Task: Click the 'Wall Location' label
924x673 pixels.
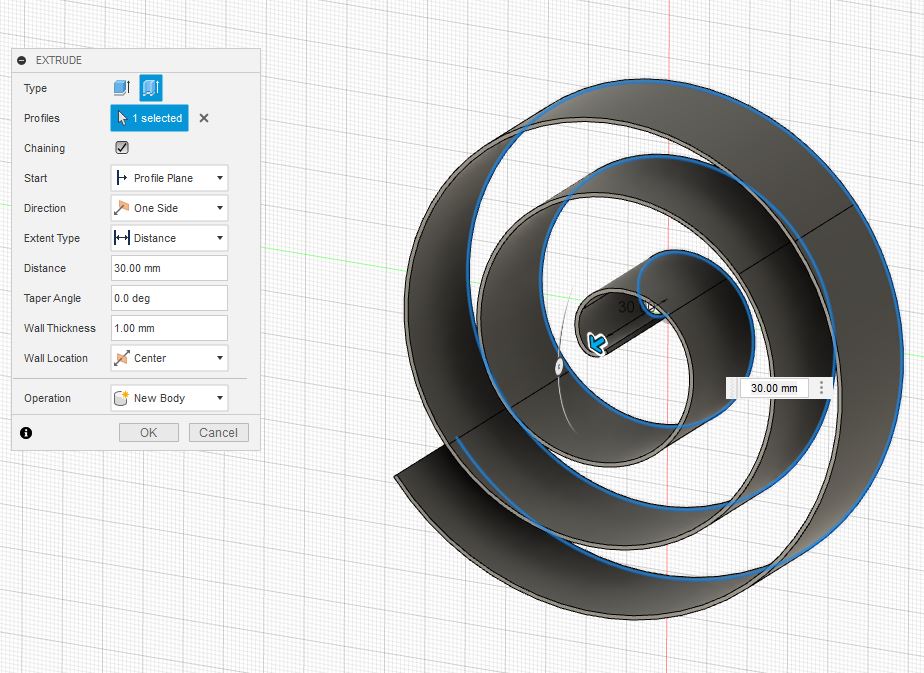Action: coord(55,358)
